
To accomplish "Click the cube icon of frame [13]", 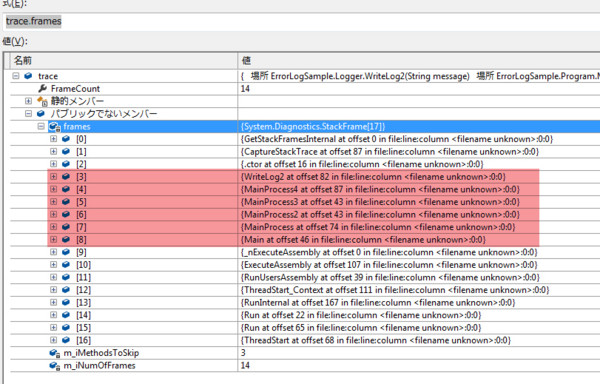I will pos(66,303).
